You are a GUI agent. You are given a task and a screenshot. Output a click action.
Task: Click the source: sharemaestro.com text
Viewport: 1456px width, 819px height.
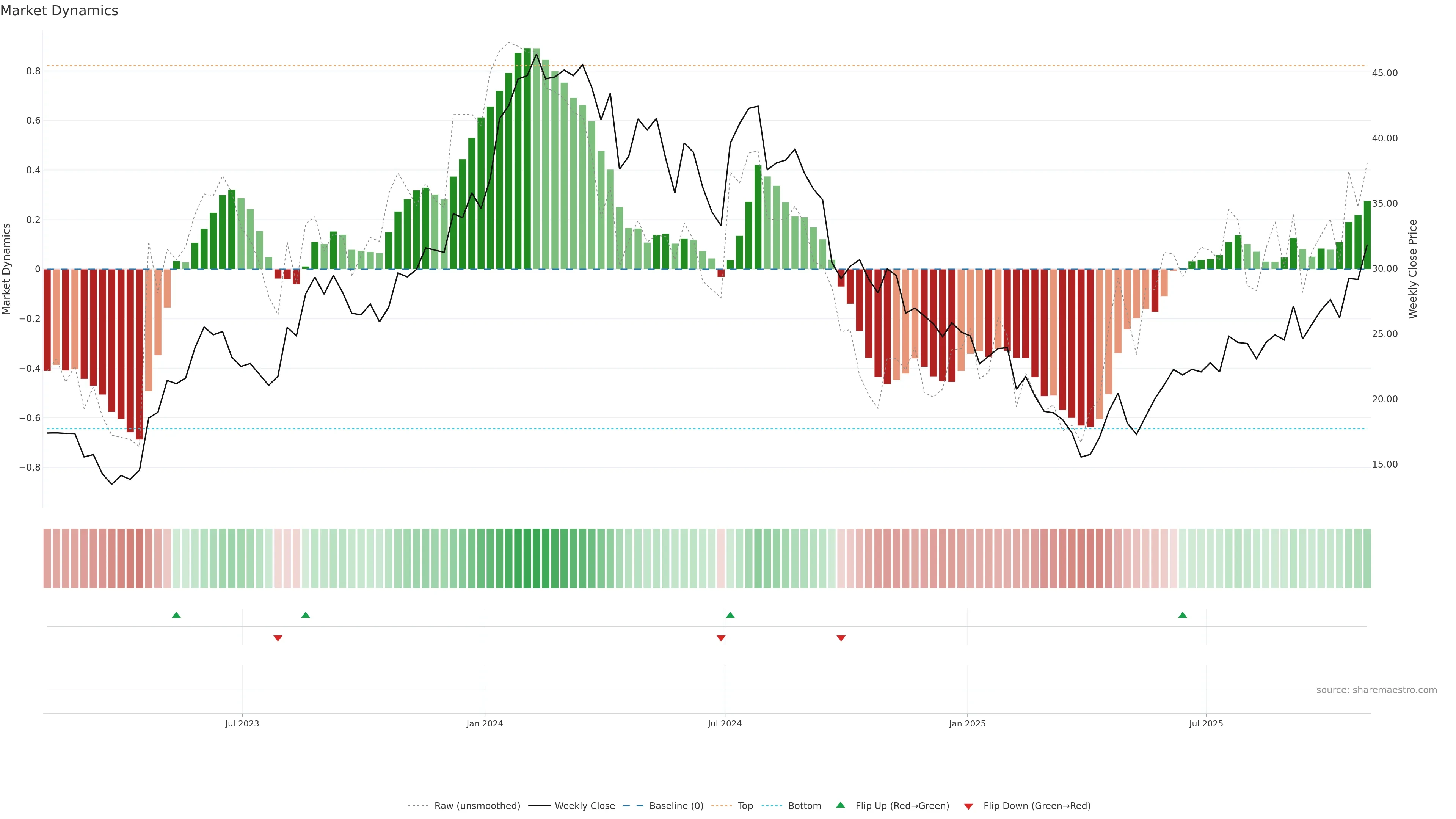[1376, 690]
